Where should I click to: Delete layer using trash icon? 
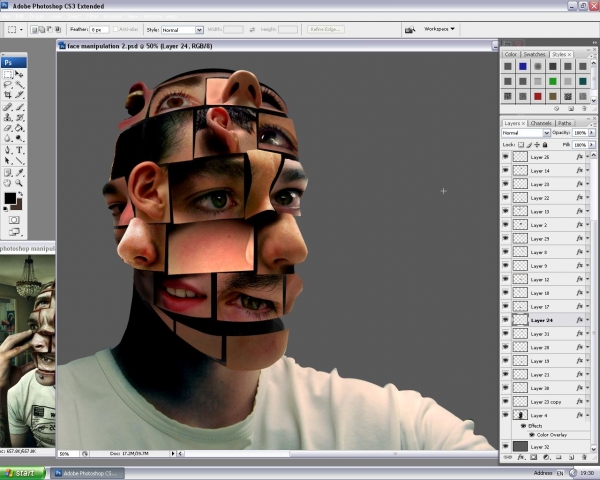(x=584, y=457)
